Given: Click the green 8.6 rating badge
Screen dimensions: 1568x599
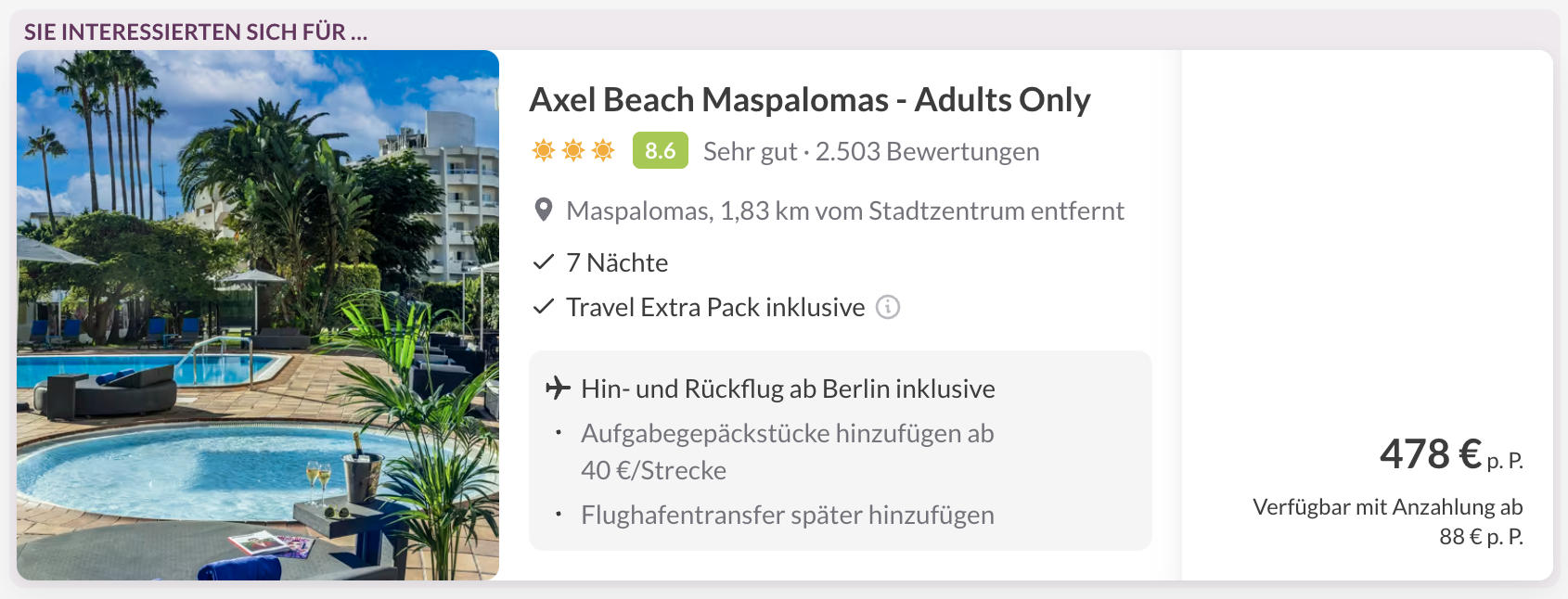Looking at the screenshot, I should click(x=660, y=150).
